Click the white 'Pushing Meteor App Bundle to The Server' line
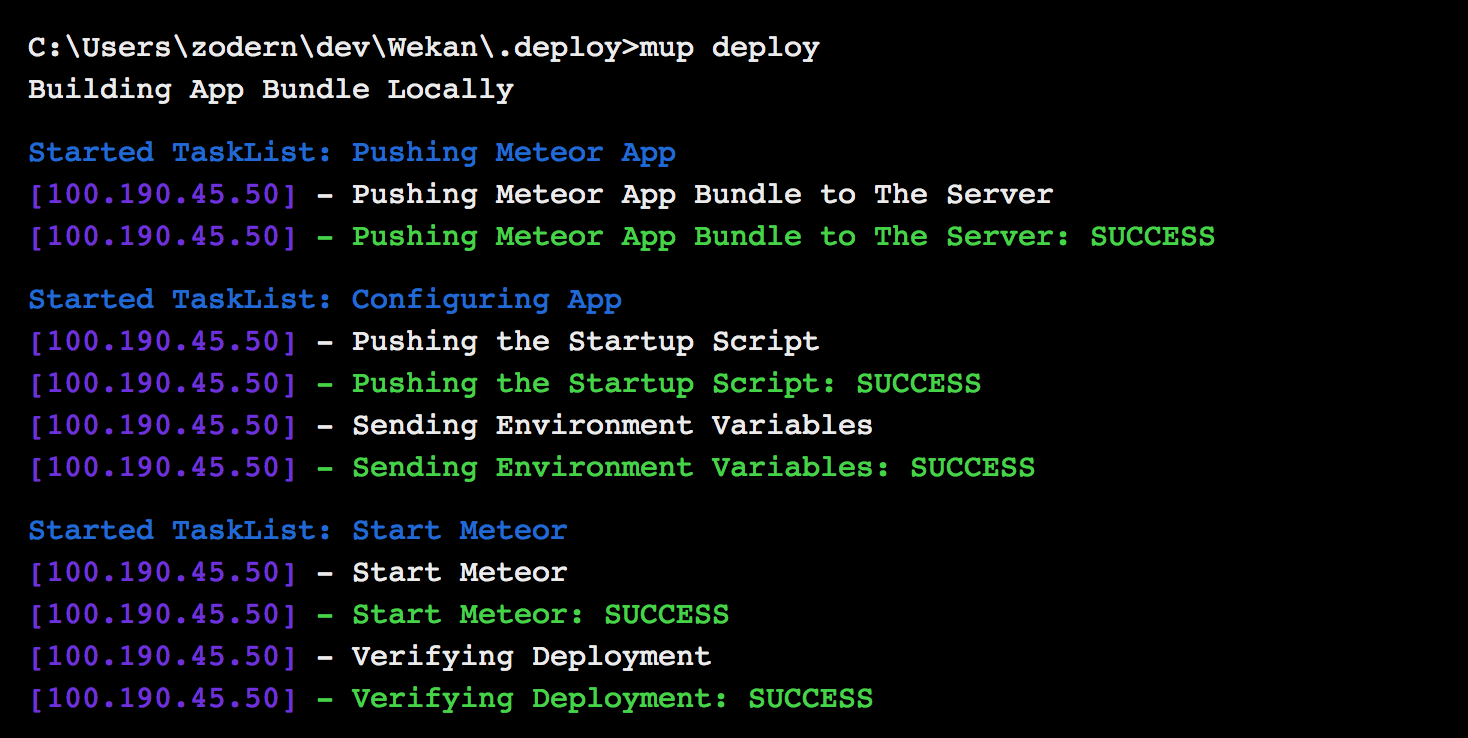The image size is (1468, 738). (541, 194)
